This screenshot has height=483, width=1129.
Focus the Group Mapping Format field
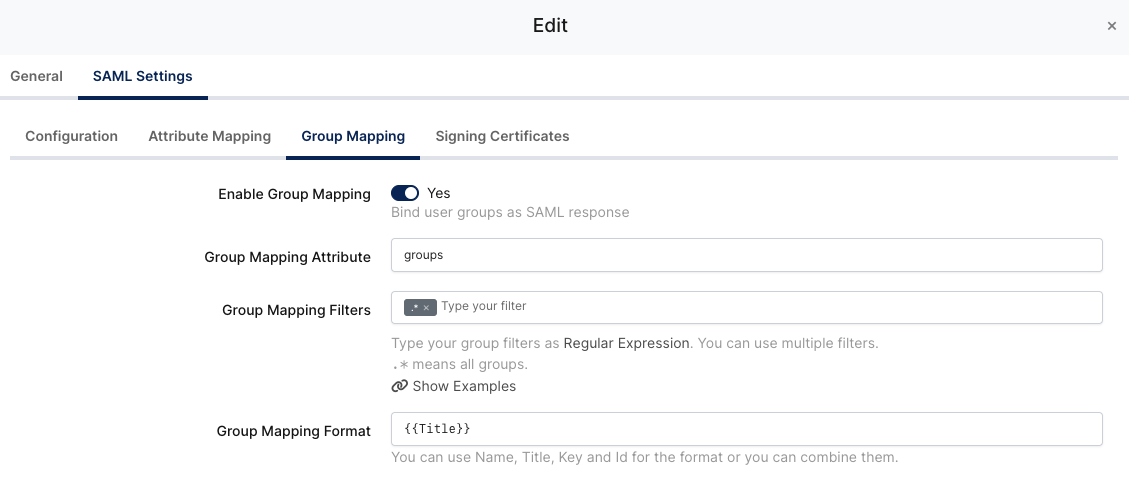pos(746,429)
